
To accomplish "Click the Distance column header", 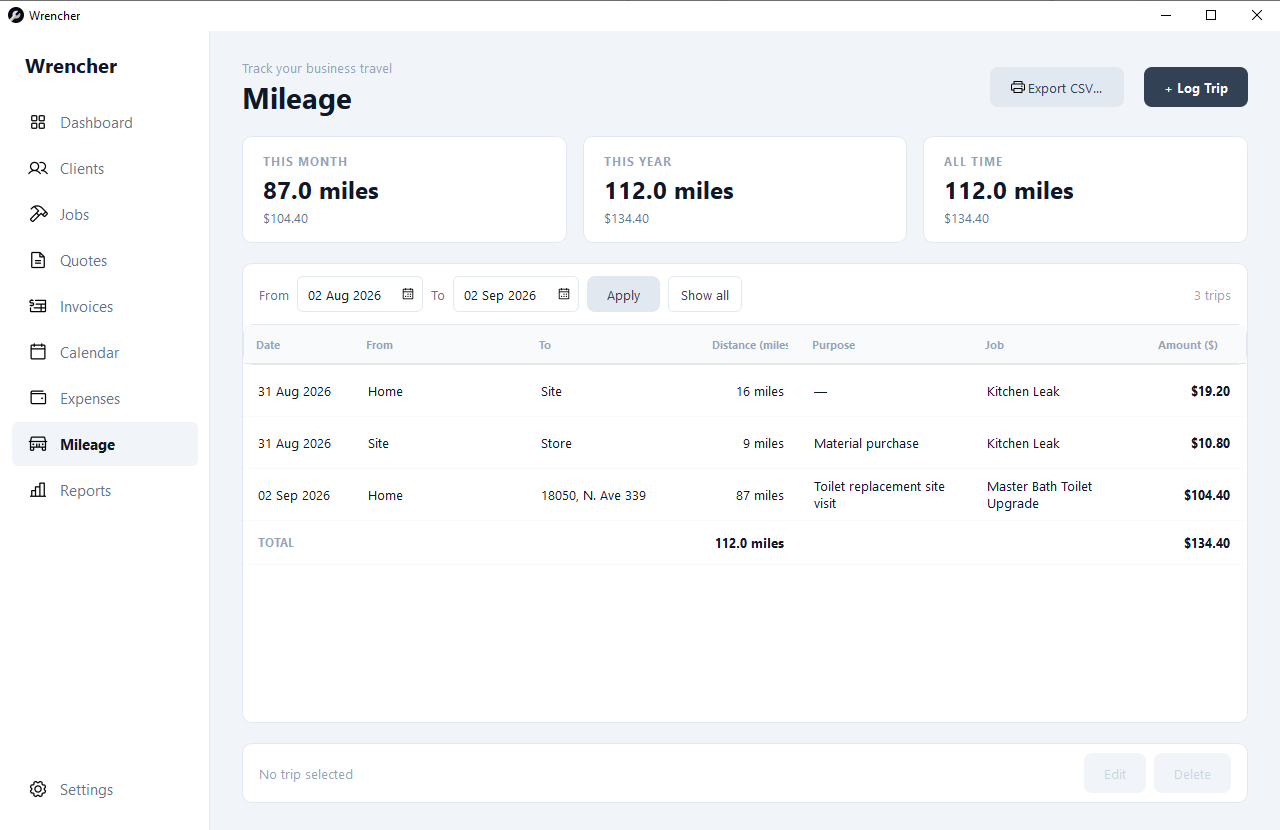I will 750,345.
